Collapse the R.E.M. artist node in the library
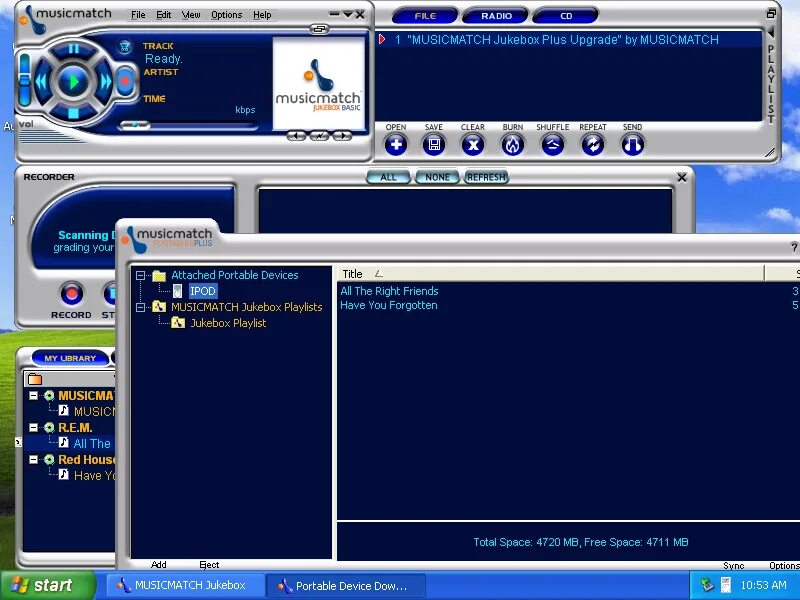 pos(33,428)
